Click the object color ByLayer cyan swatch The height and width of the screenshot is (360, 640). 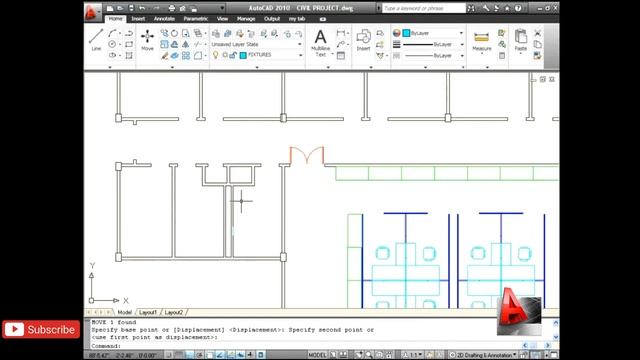pyautogui.click(x=407, y=33)
